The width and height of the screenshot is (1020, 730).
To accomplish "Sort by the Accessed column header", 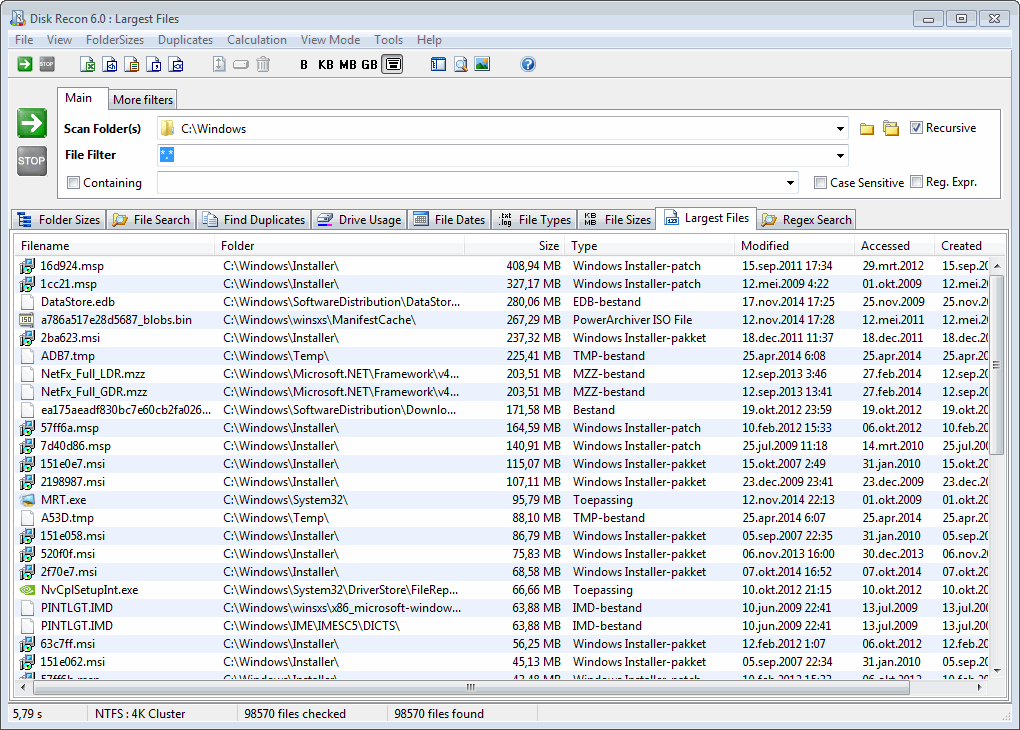I will click(895, 246).
